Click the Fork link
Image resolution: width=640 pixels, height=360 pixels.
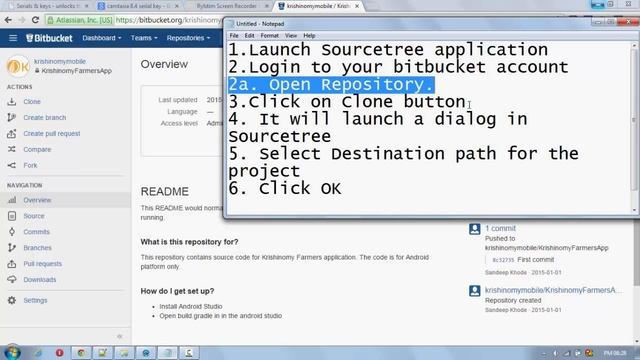[x=30, y=165]
